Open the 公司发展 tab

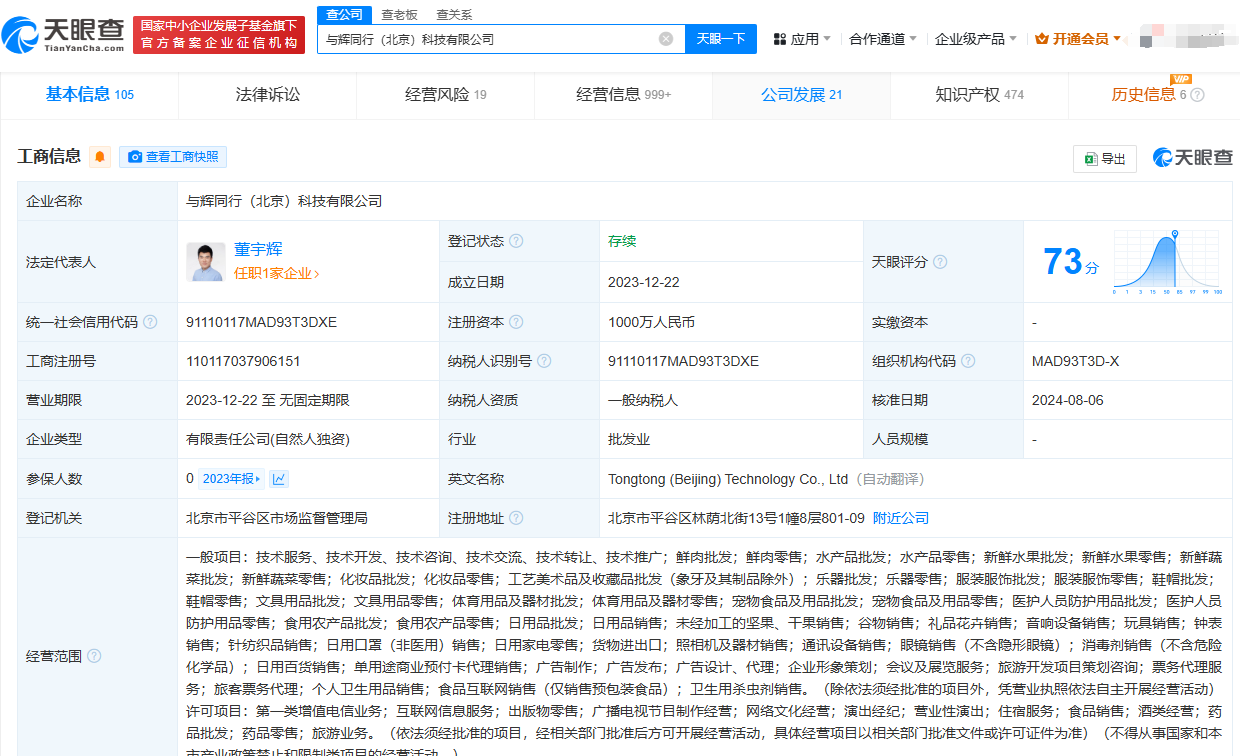pos(801,95)
